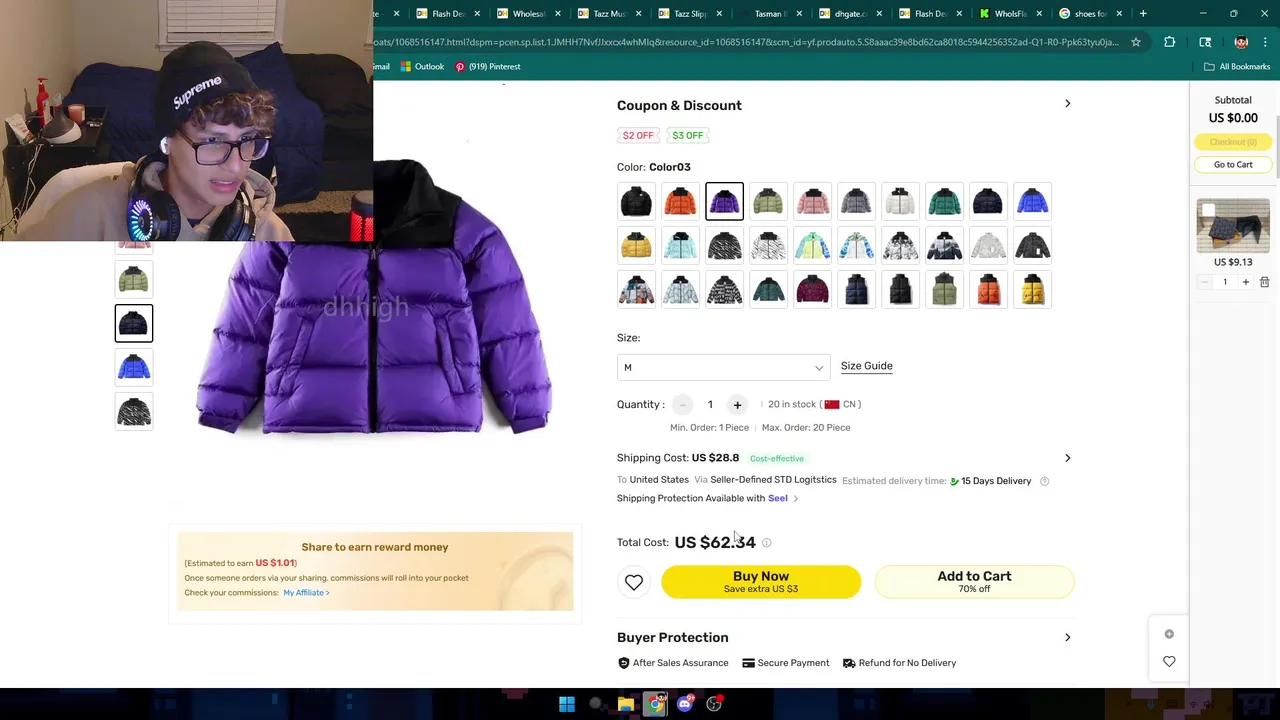Add item to wishlist heart icon
1280x720 pixels.
pyautogui.click(x=634, y=582)
